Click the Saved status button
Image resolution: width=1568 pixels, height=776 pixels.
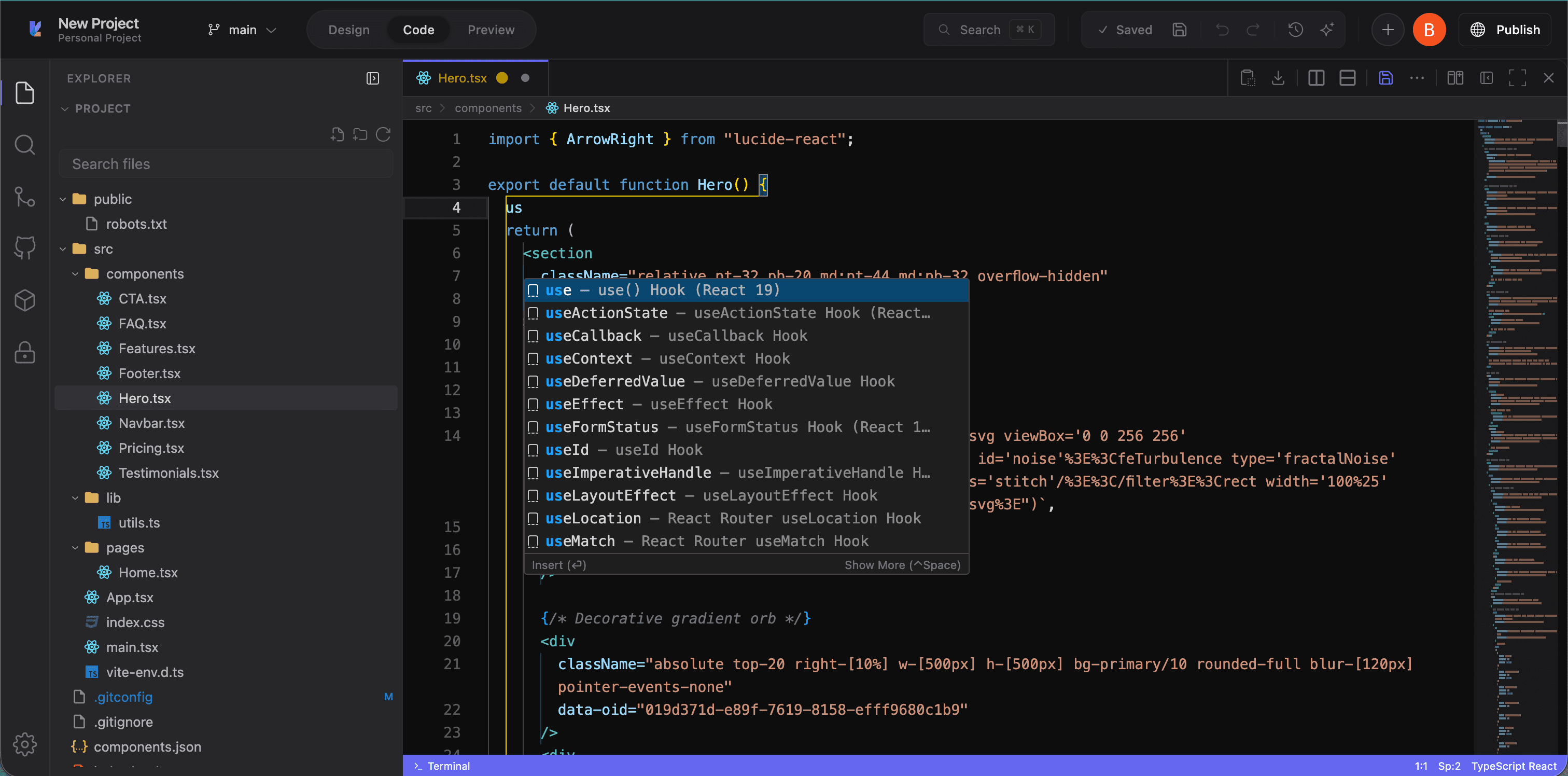(1124, 30)
